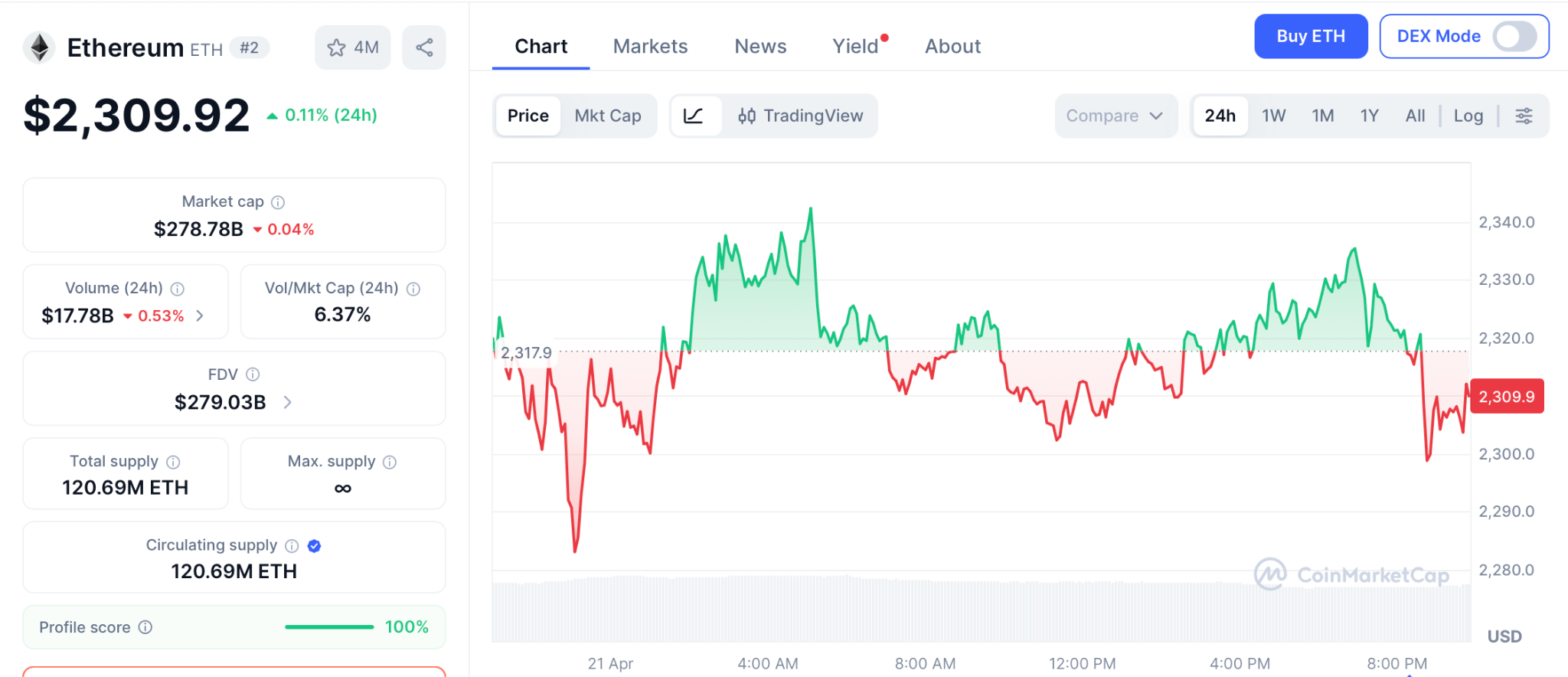Click the share icon button

pos(424,47)
